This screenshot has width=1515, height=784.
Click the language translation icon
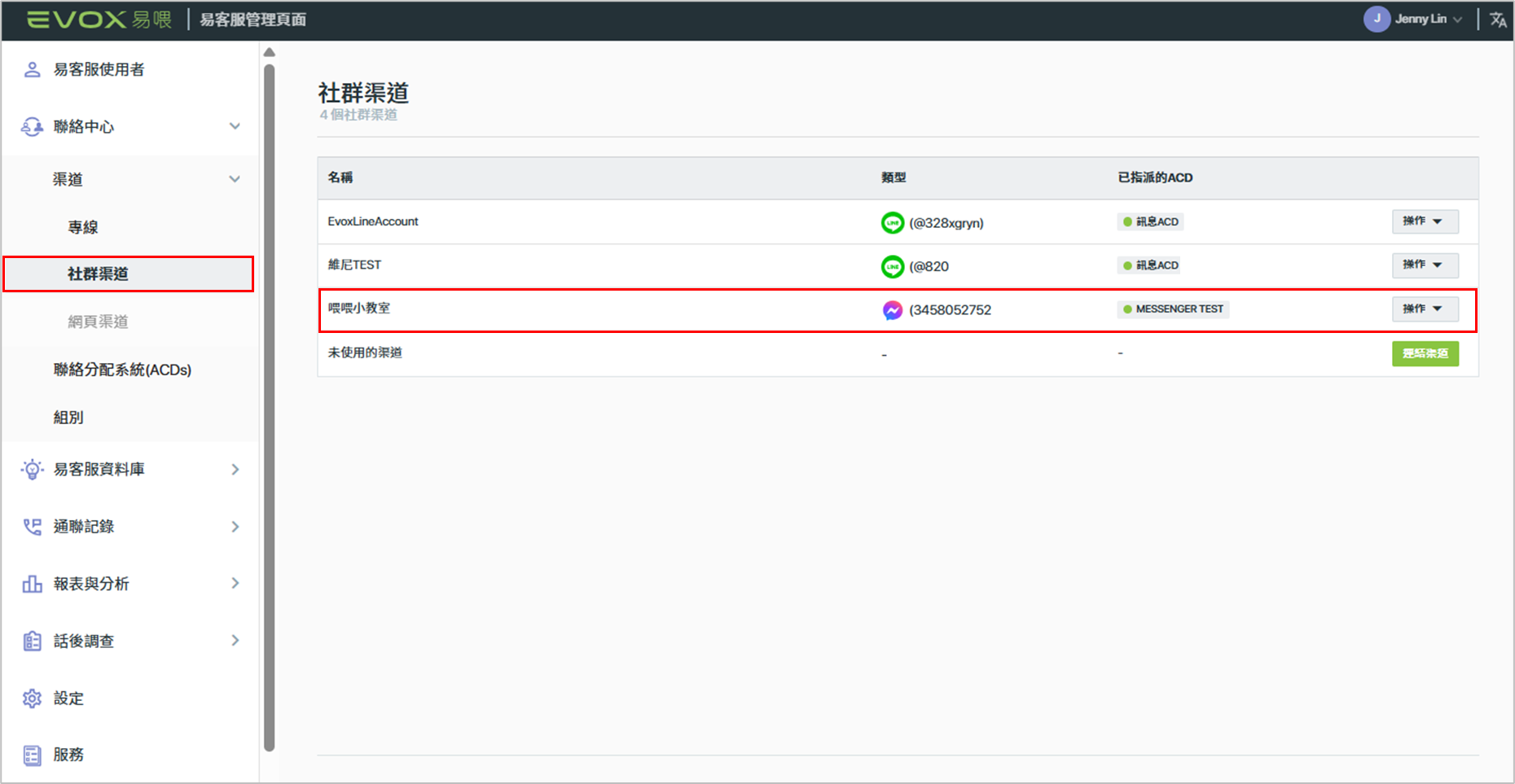point(1498,20)
